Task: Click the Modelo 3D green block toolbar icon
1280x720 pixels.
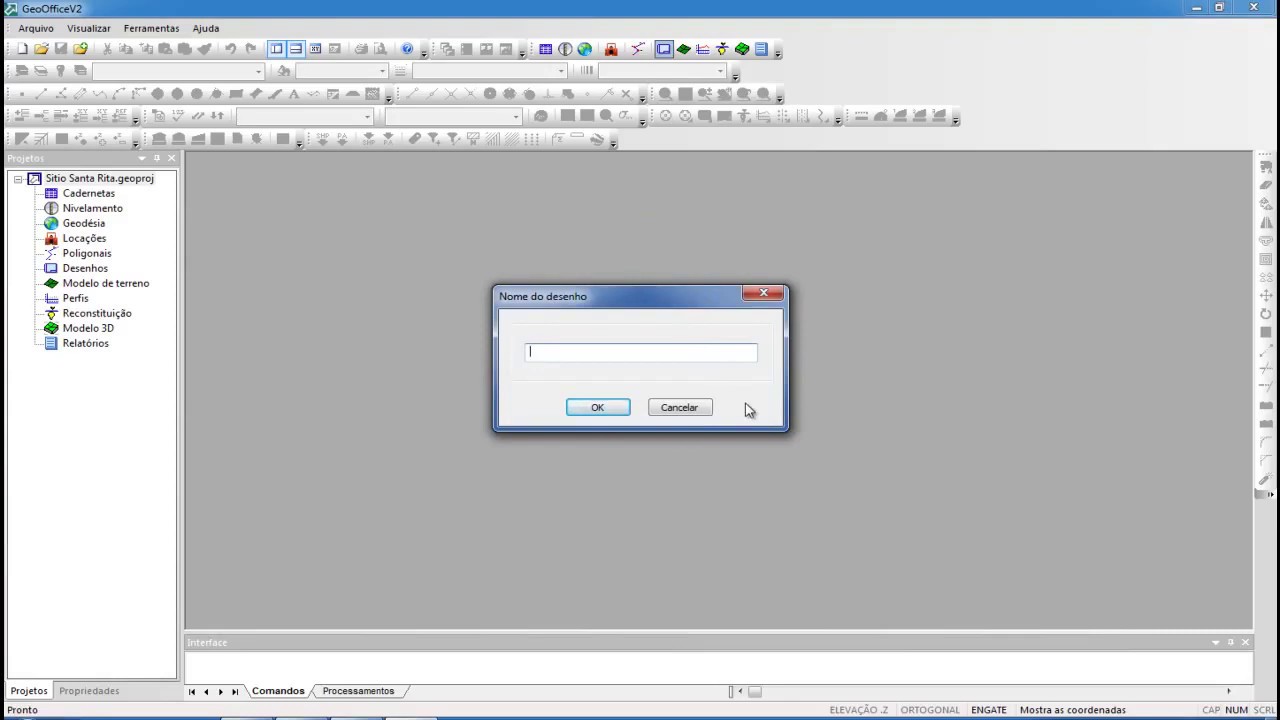Action: pos(742,49)
